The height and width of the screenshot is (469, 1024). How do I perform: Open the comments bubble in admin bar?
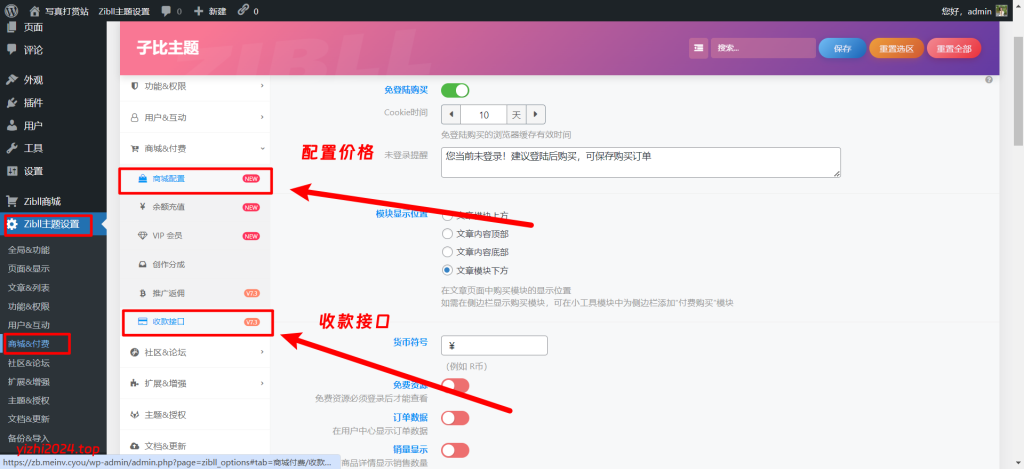(167, 11)
